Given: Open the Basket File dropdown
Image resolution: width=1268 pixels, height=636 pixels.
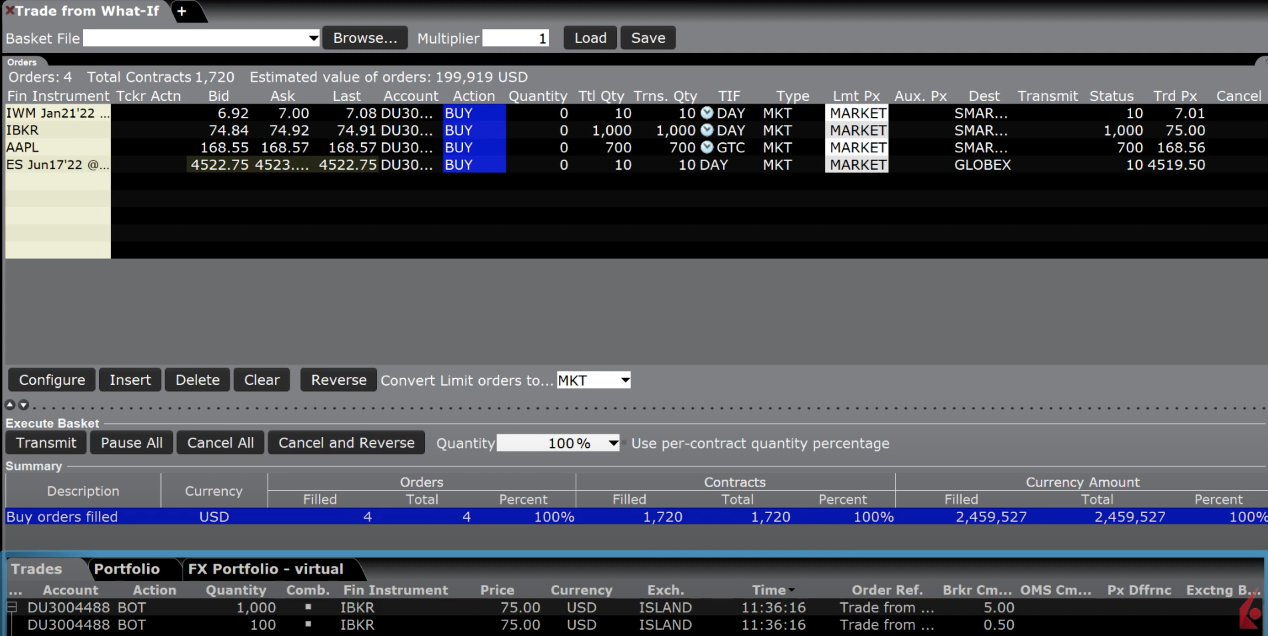Looking at the screenshot, I should [x=313, y=38].
